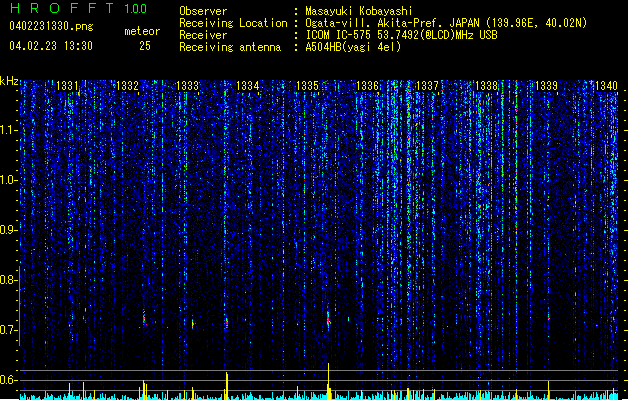The image size is (629, 400).
Task: Click the 0.6 kHz axis label
Action: click(8, 380)
